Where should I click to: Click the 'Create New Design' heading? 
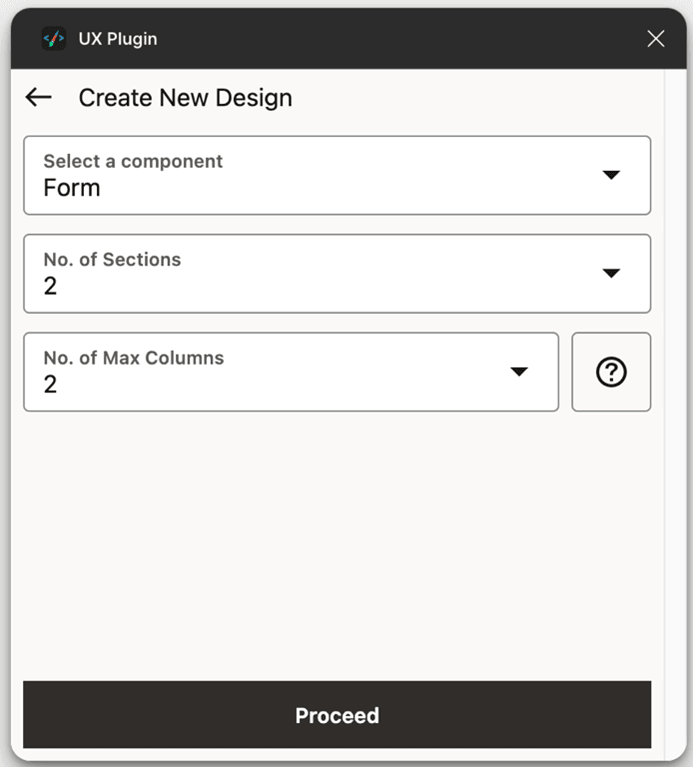click(185, 98)
